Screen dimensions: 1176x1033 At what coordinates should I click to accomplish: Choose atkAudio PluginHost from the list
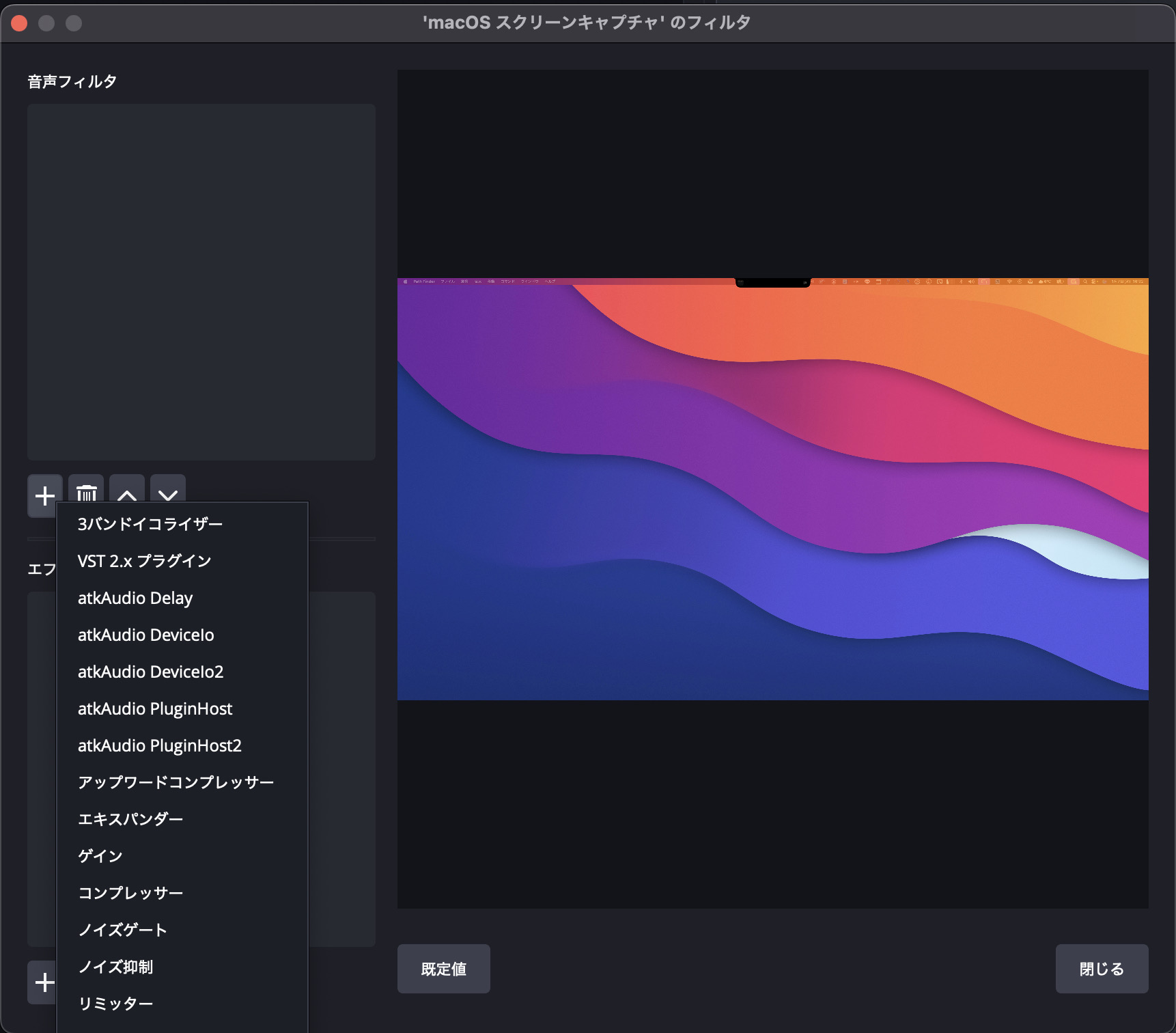point(155,708)
